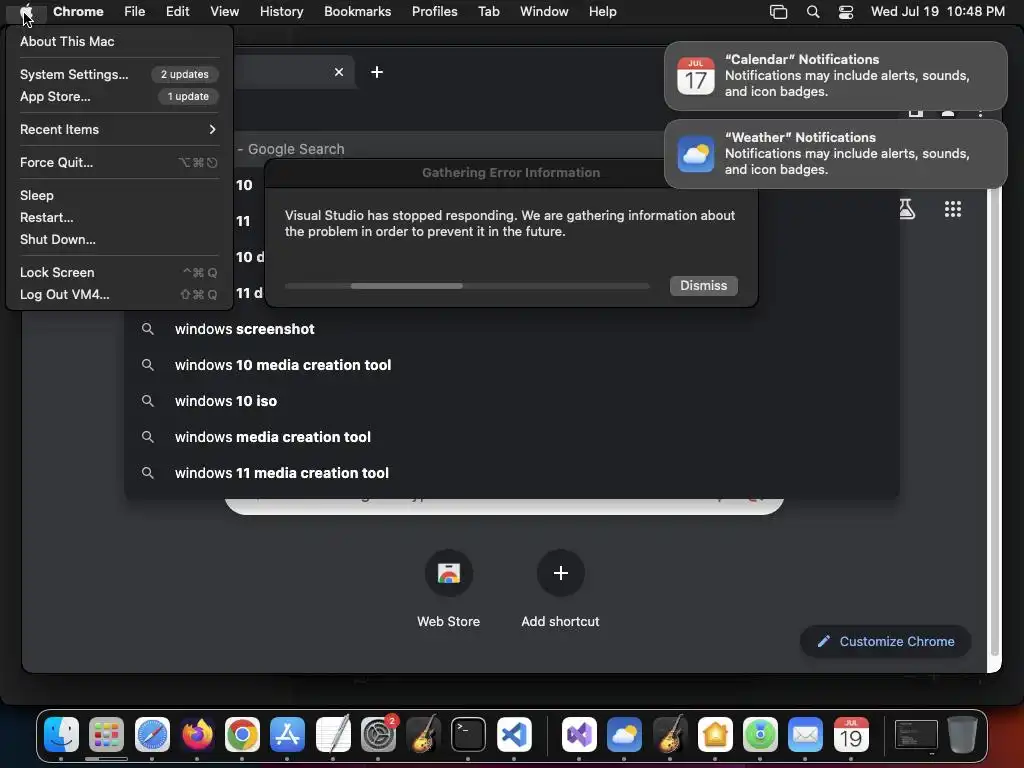Open the Apple menu icon
The image size is (1024, 768).
pos(26,11)
